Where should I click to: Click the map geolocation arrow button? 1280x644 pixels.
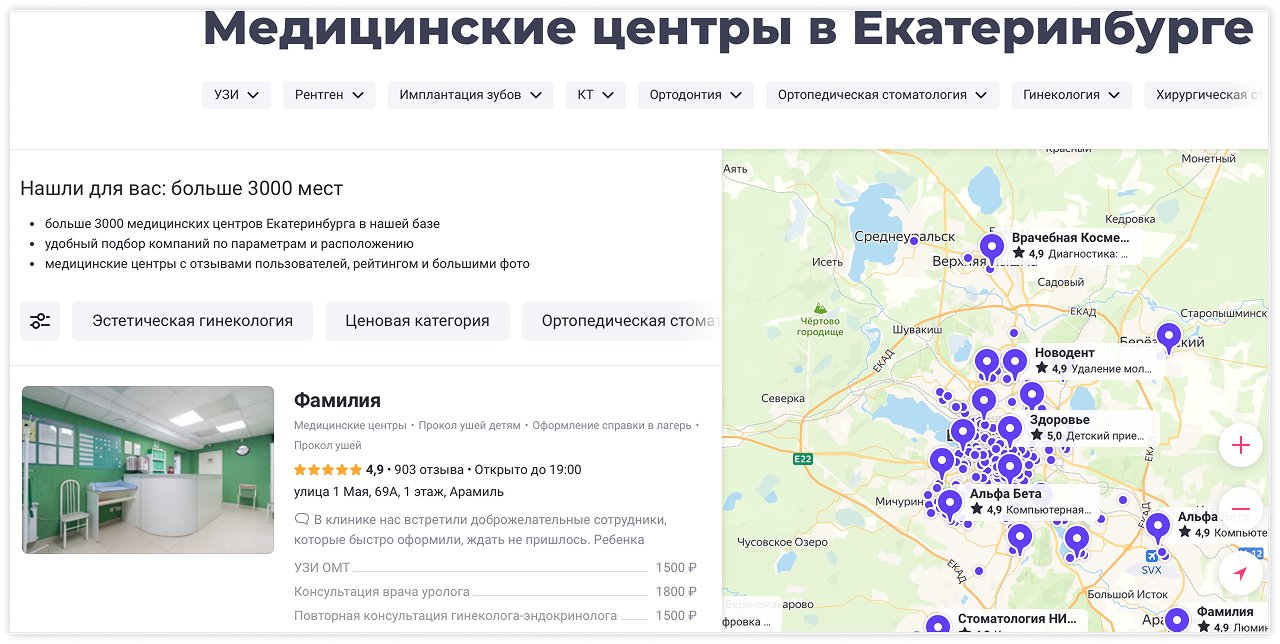coord(1240,573)
